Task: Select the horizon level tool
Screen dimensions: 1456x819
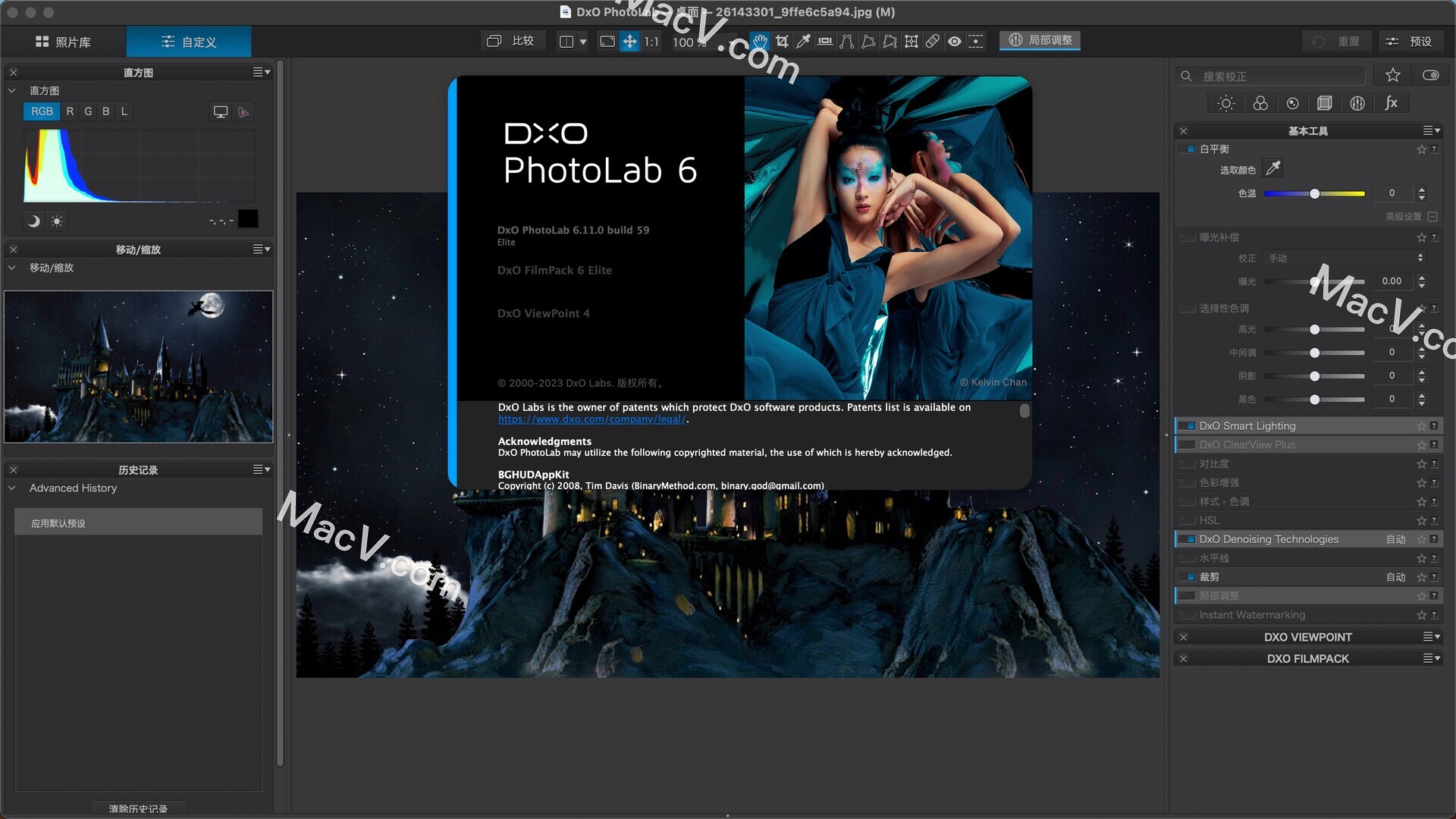Action: click(x=825, y=41)
